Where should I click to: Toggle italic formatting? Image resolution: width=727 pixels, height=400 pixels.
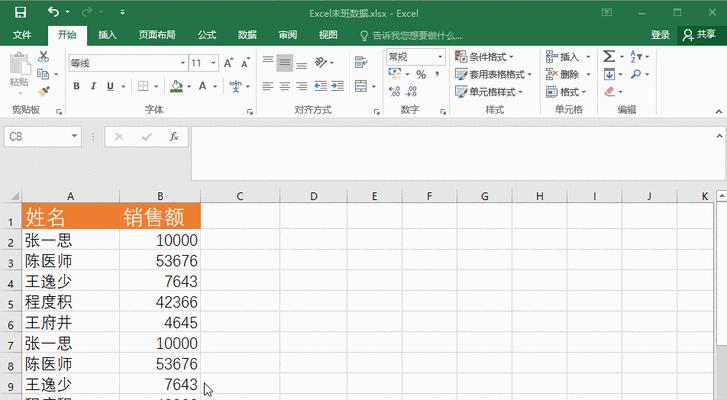tap(93, 86)
